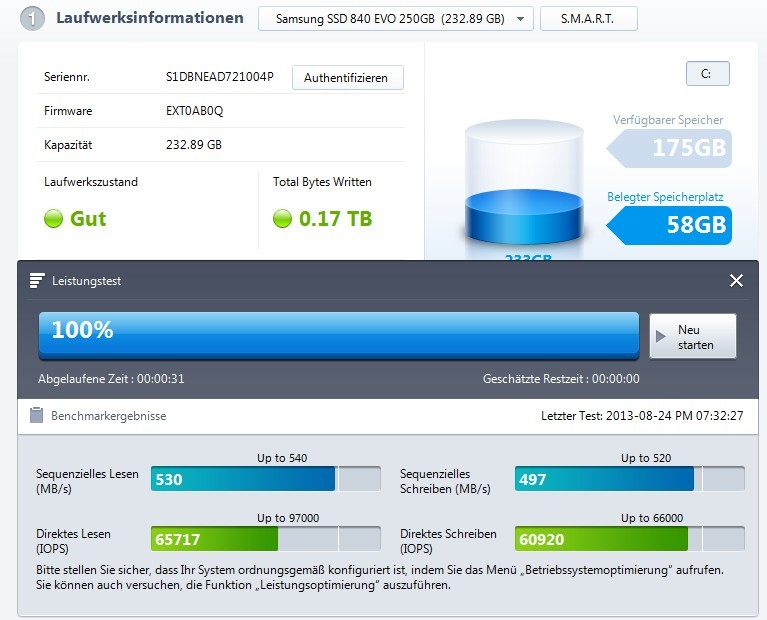Close the Leistungstest panel
The height and width of the screenshot is (620, 767).
(x=736, y=280)
